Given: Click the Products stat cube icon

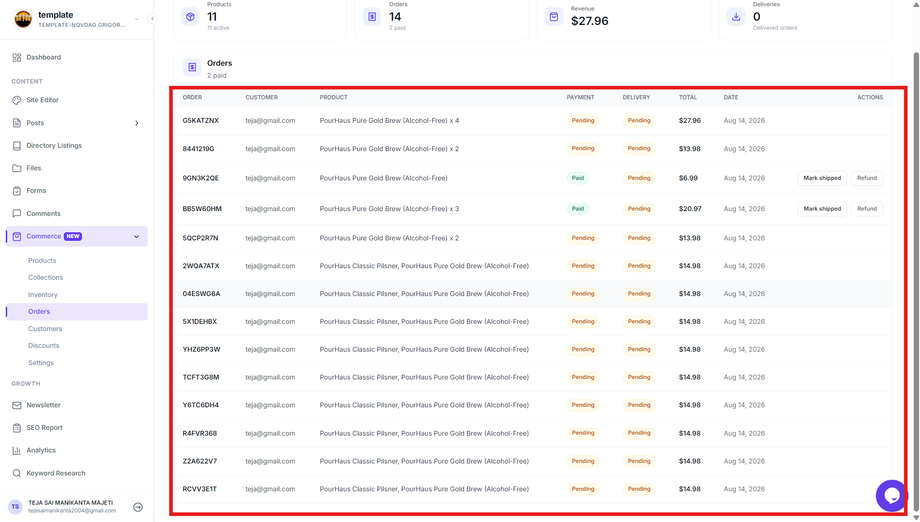Looking at the screenshot, I should [x=190, y=17].
